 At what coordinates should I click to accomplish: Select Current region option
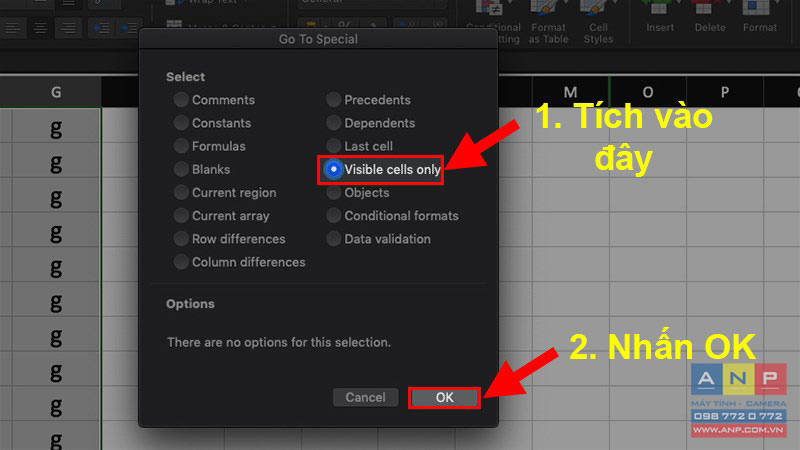click(x=181, y=192)
